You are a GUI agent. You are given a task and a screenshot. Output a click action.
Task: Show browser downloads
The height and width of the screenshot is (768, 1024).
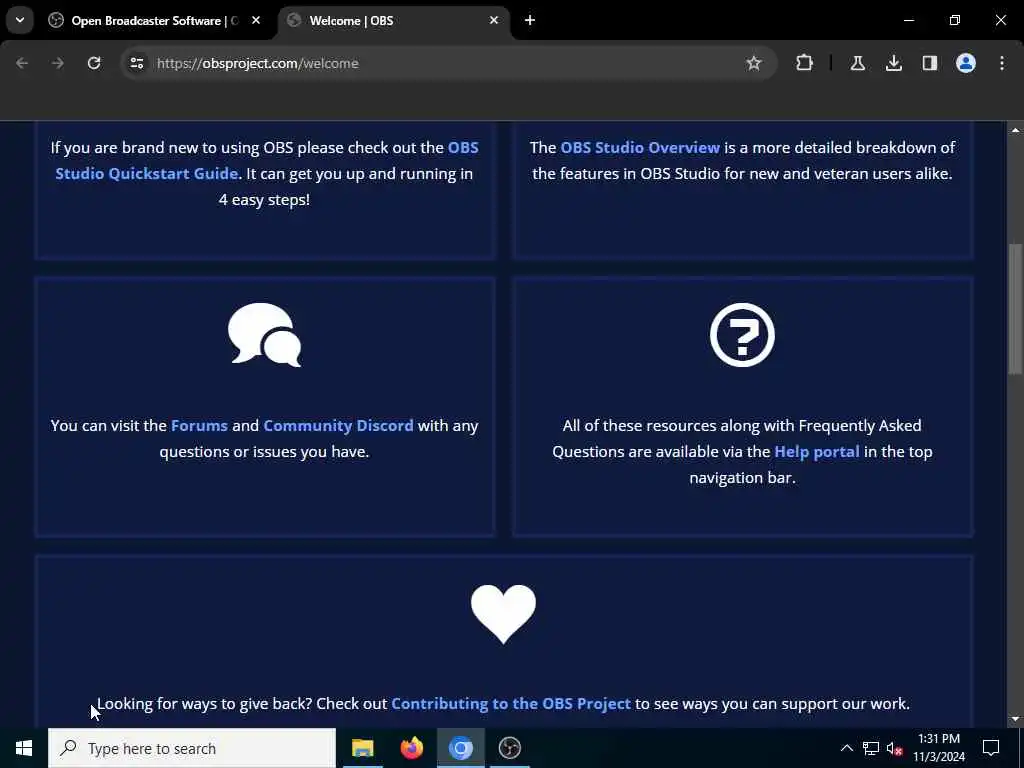(x=893, y=63)
